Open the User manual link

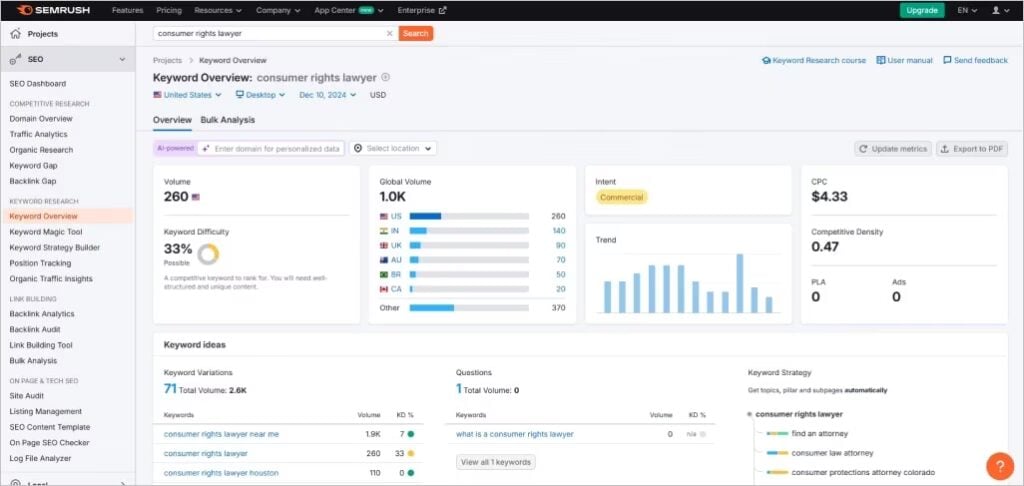[x=904, y=60]
